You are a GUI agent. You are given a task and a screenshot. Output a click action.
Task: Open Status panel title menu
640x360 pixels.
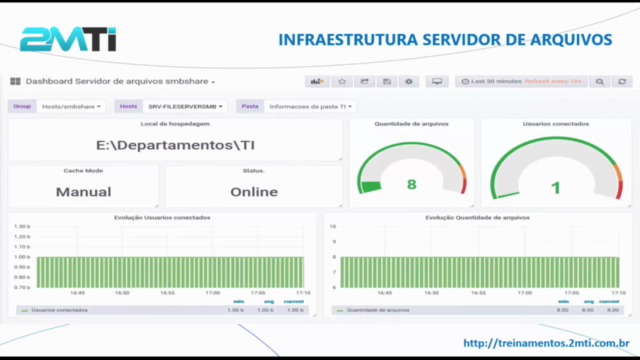coord(253,171)
